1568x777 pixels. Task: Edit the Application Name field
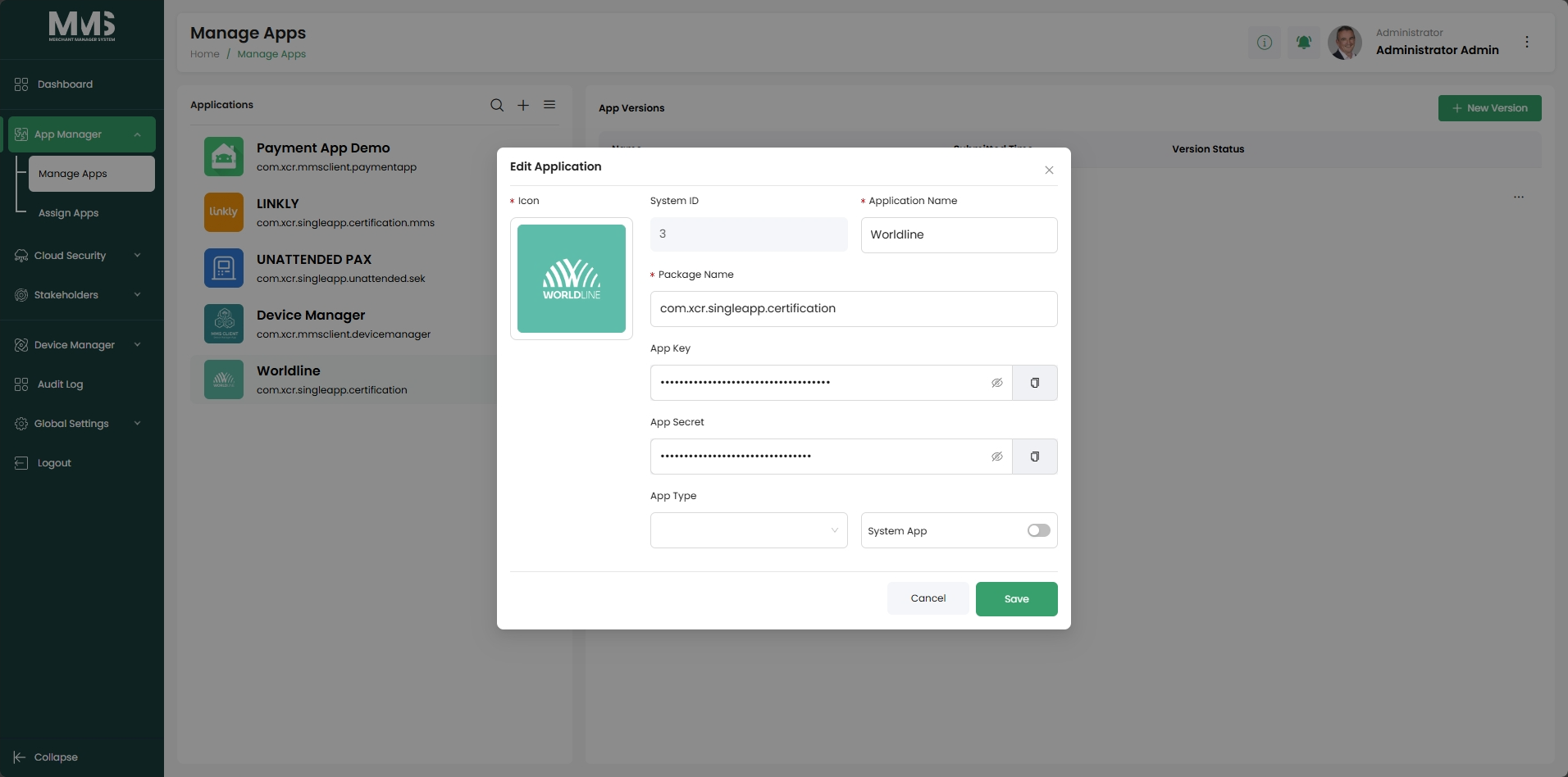point(959,235)
